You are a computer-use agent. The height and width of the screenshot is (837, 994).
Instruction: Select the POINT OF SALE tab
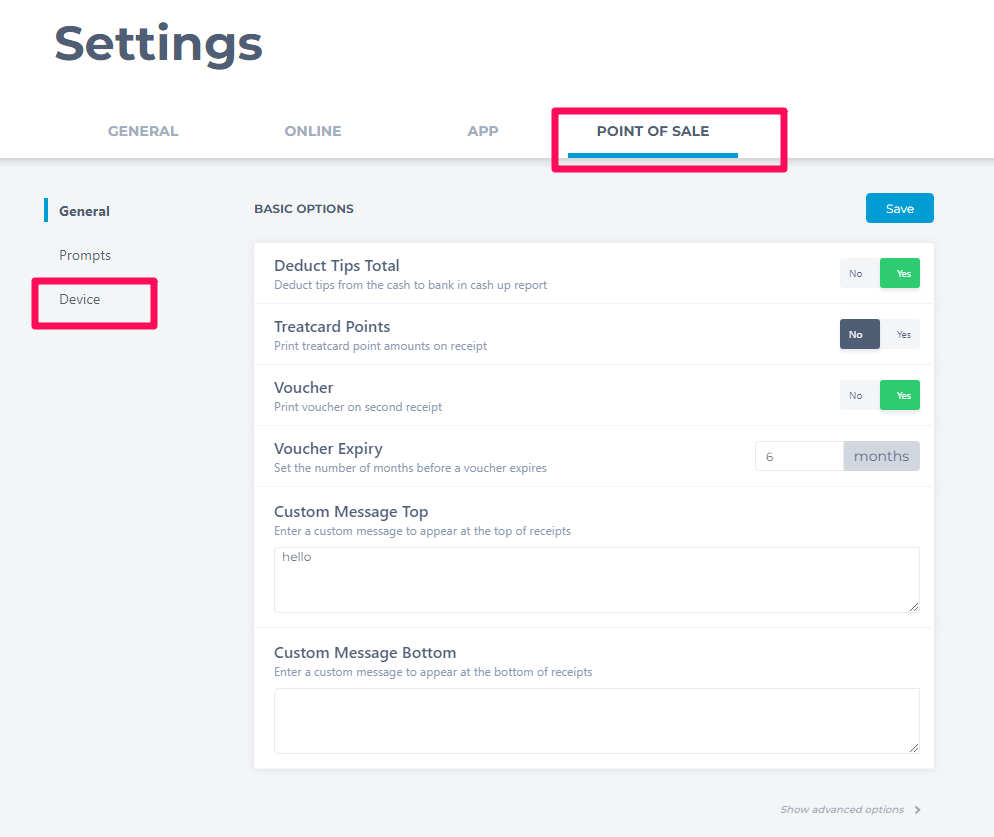coord(653,131)
